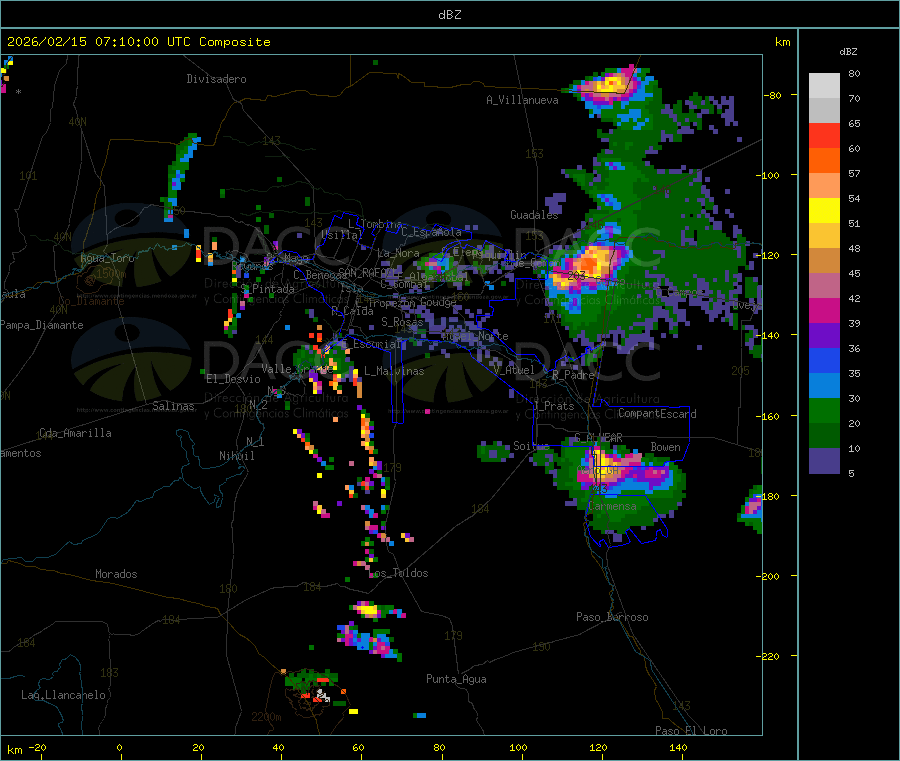Click the "R_Padre" map label
The image size is (900, 761).
(573, 375)
